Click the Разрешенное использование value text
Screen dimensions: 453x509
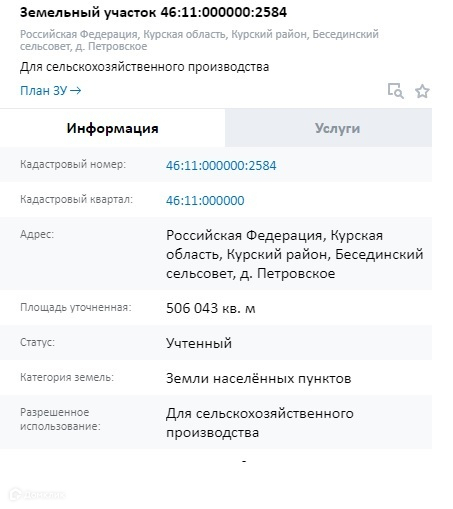click(260, 423)
